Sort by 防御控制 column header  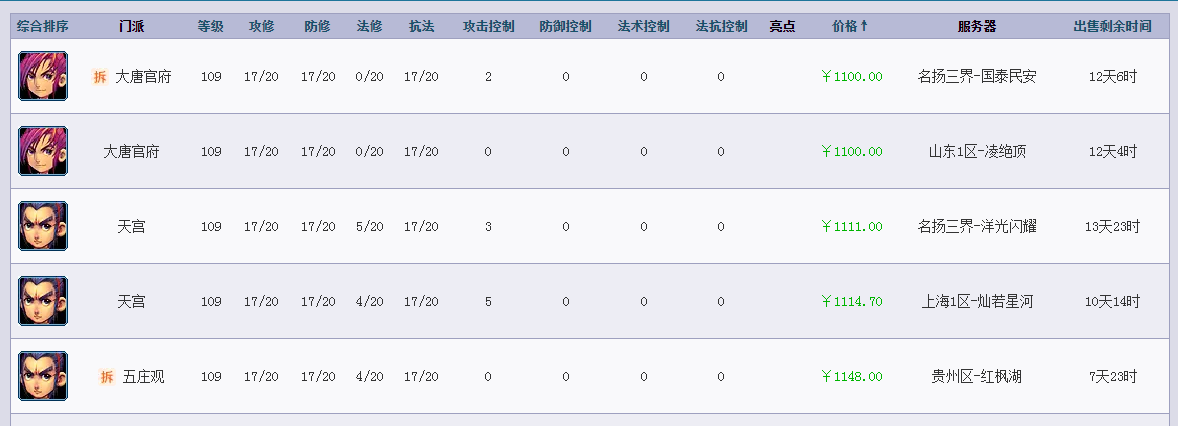pyautogui.click(x=565, y=26)
